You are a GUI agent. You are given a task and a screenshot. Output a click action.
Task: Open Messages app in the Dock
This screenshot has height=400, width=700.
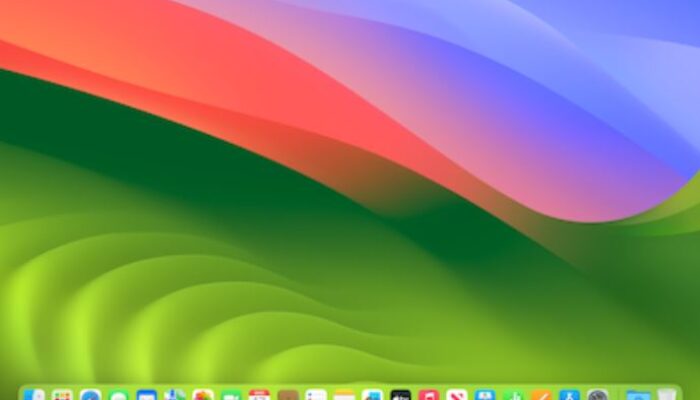(x=119, y=395)
